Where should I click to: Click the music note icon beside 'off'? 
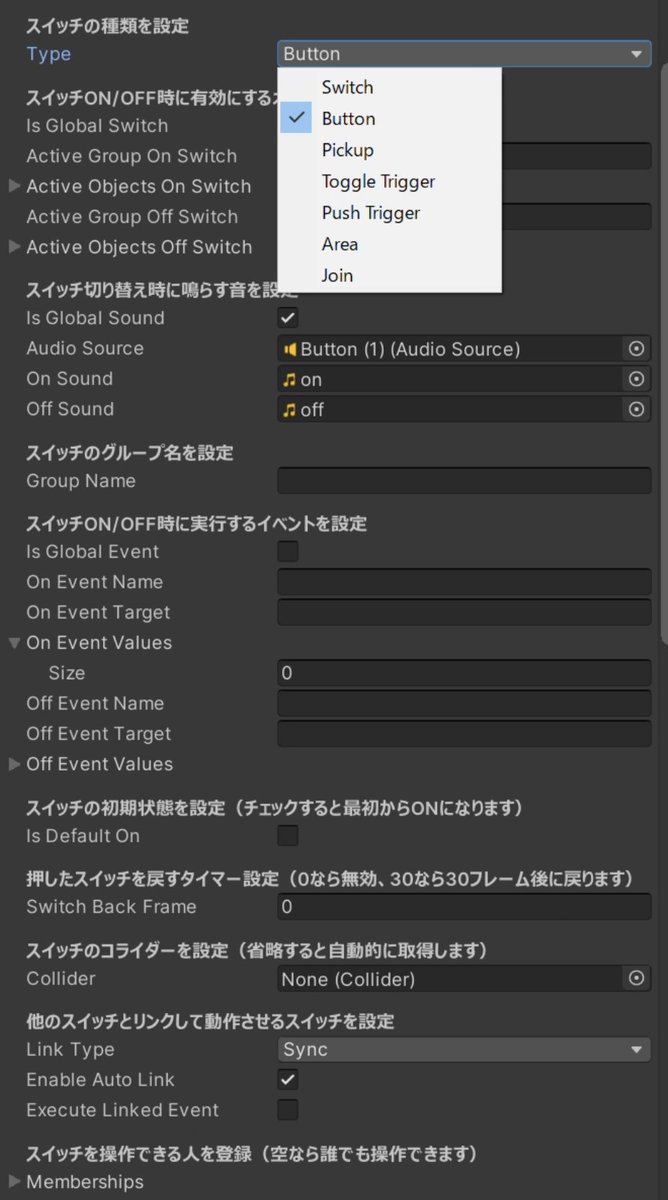coord(290,410)
